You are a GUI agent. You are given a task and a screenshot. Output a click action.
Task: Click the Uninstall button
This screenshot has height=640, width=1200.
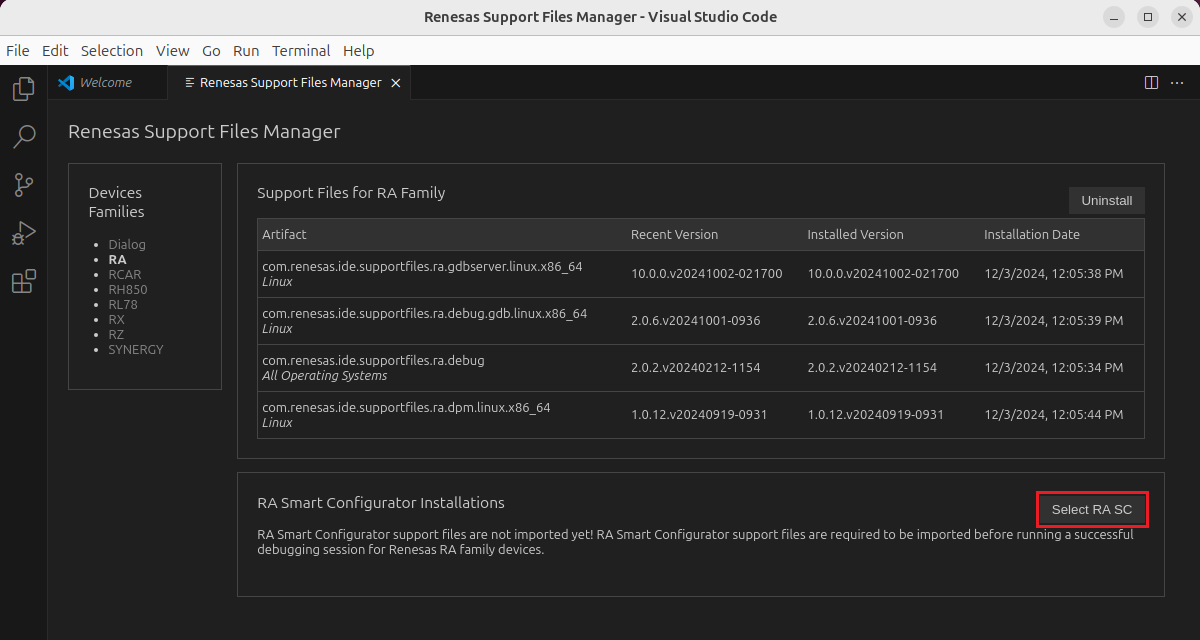(x=1107, y=200)
